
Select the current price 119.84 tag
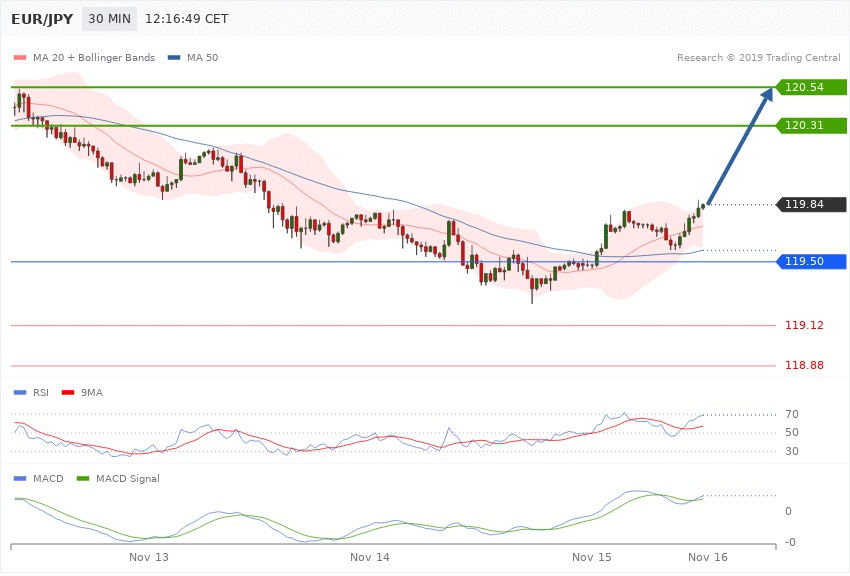(811, 205)
